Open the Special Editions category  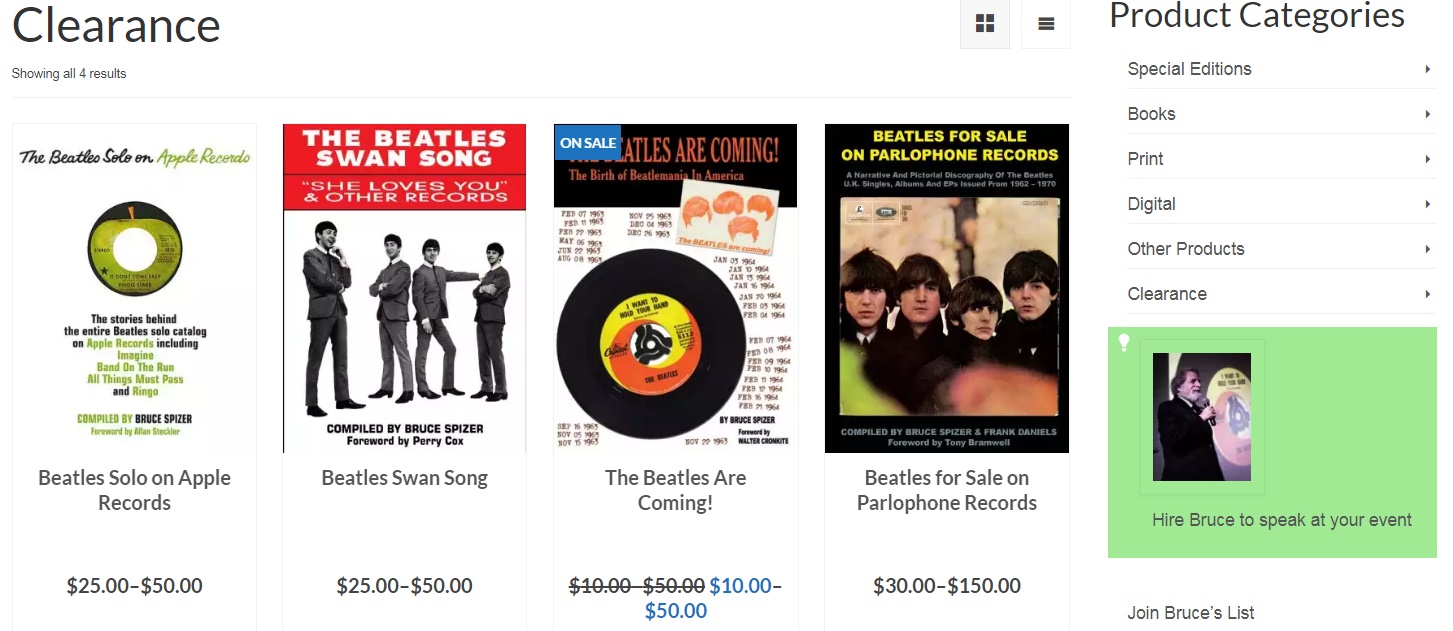[1189, 69]
